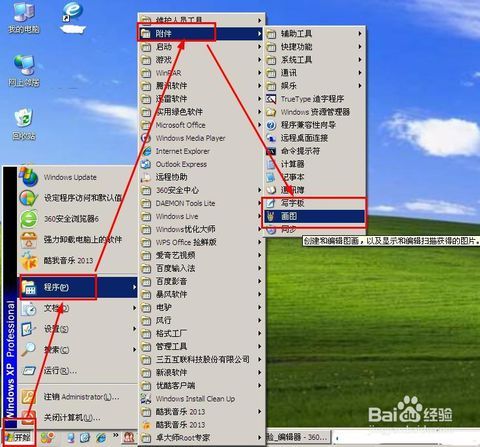
Task: Open the 程序(P) programs menu
Action: coord(77,287)
